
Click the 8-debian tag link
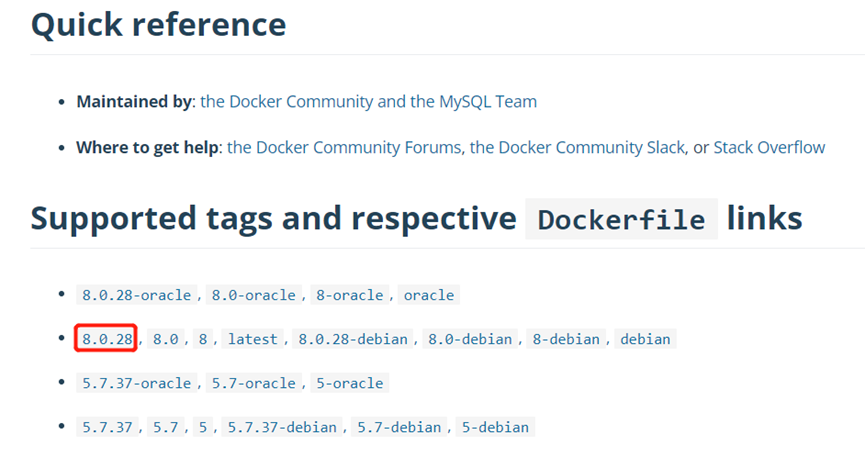click(566, 339)
